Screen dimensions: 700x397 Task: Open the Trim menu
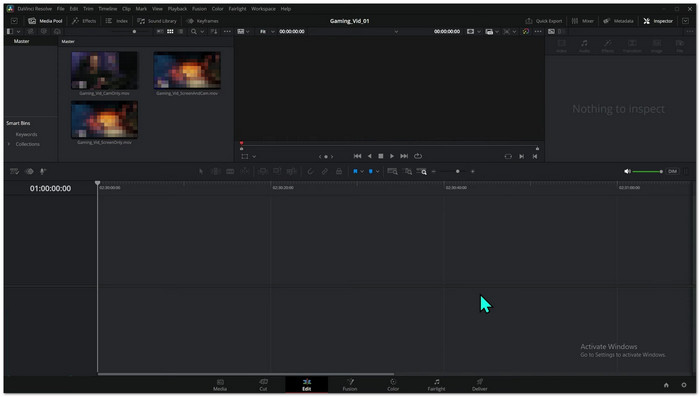point(88,8)
